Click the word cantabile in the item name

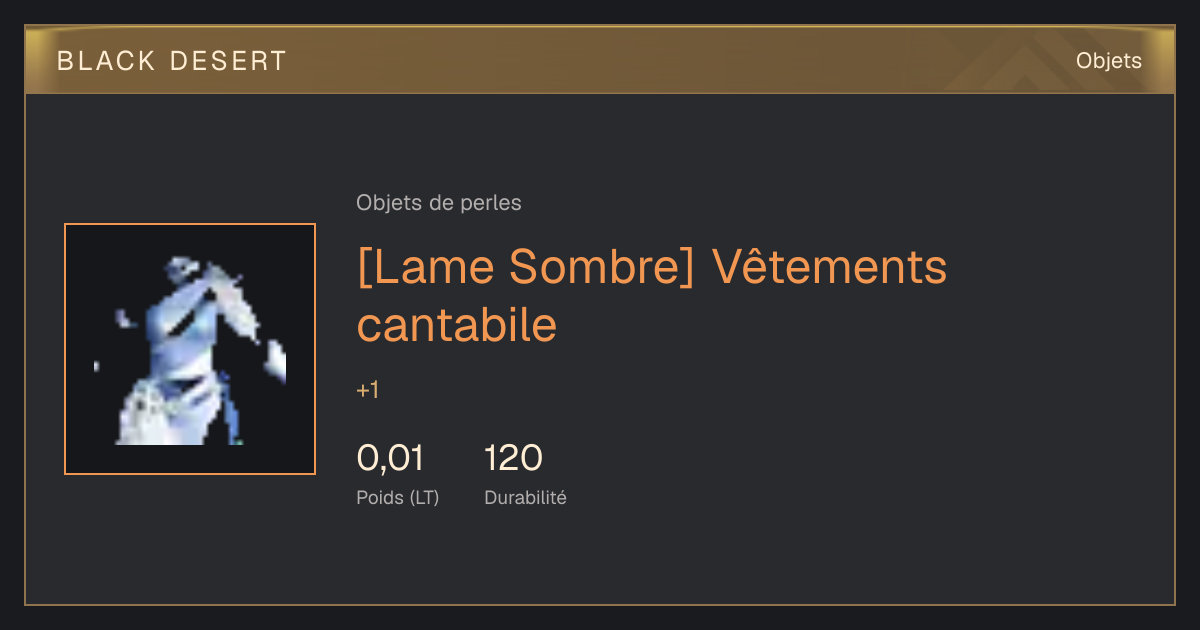click(x=457, y=324)
